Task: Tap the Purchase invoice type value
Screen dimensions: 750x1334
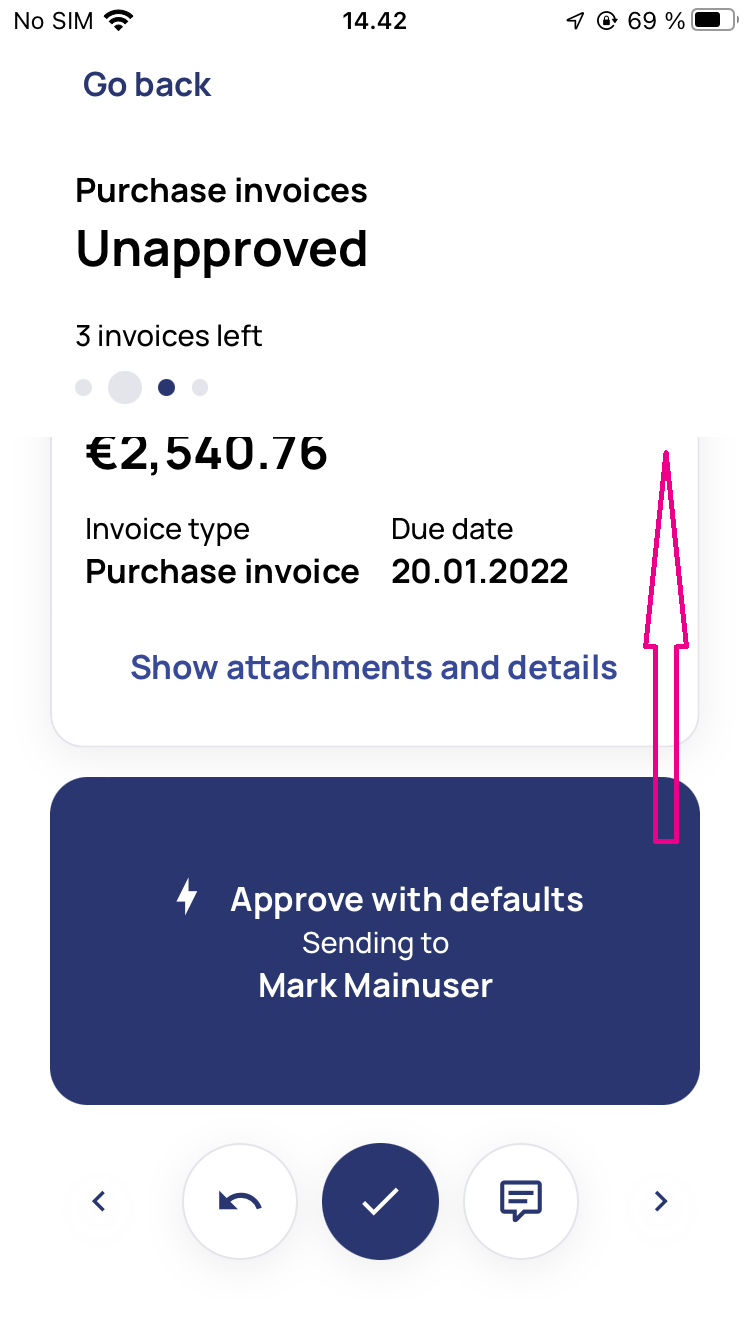Action: pyautogui.click(x=222, y=572)
